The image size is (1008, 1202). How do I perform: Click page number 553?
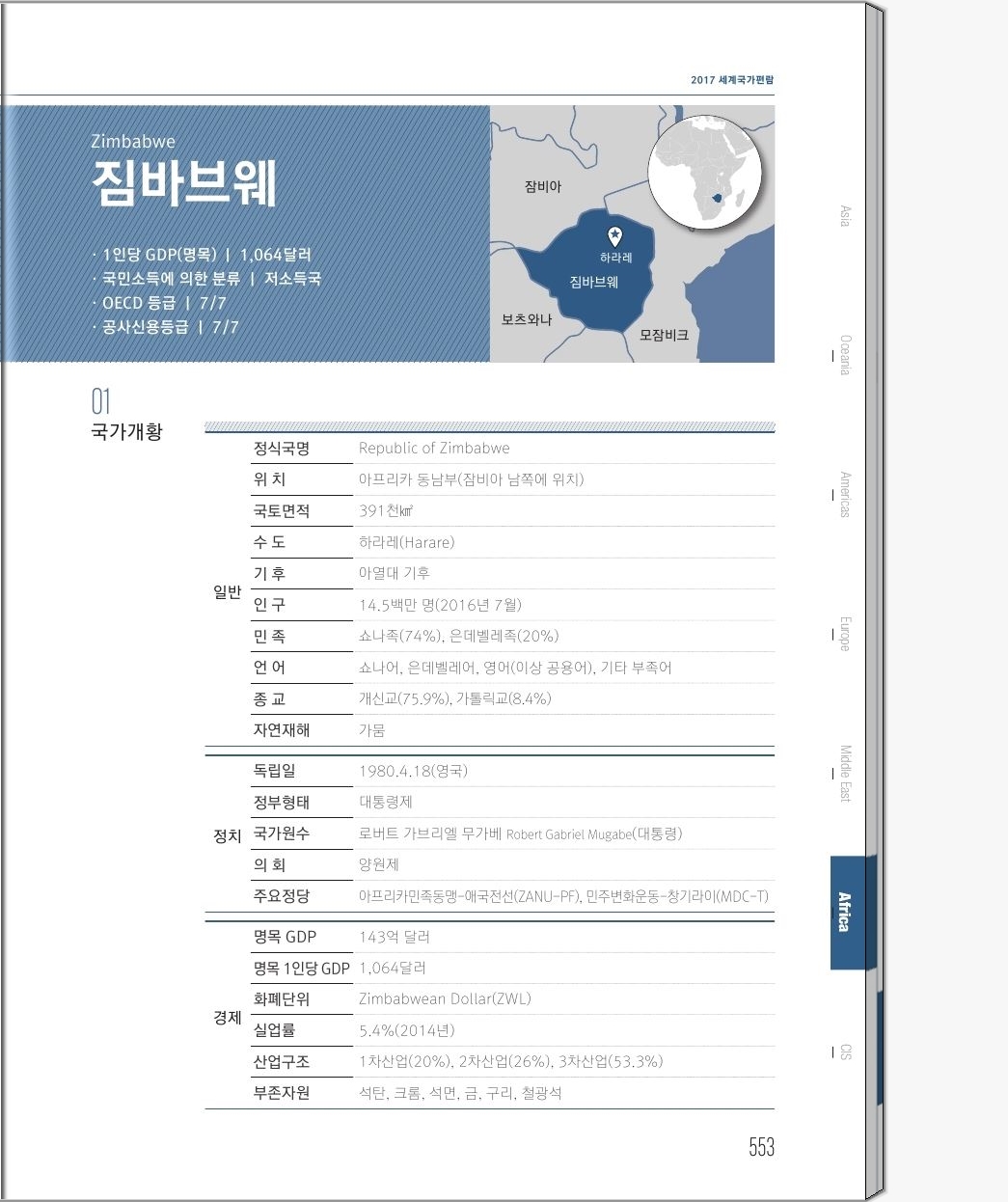[761, 1146]
